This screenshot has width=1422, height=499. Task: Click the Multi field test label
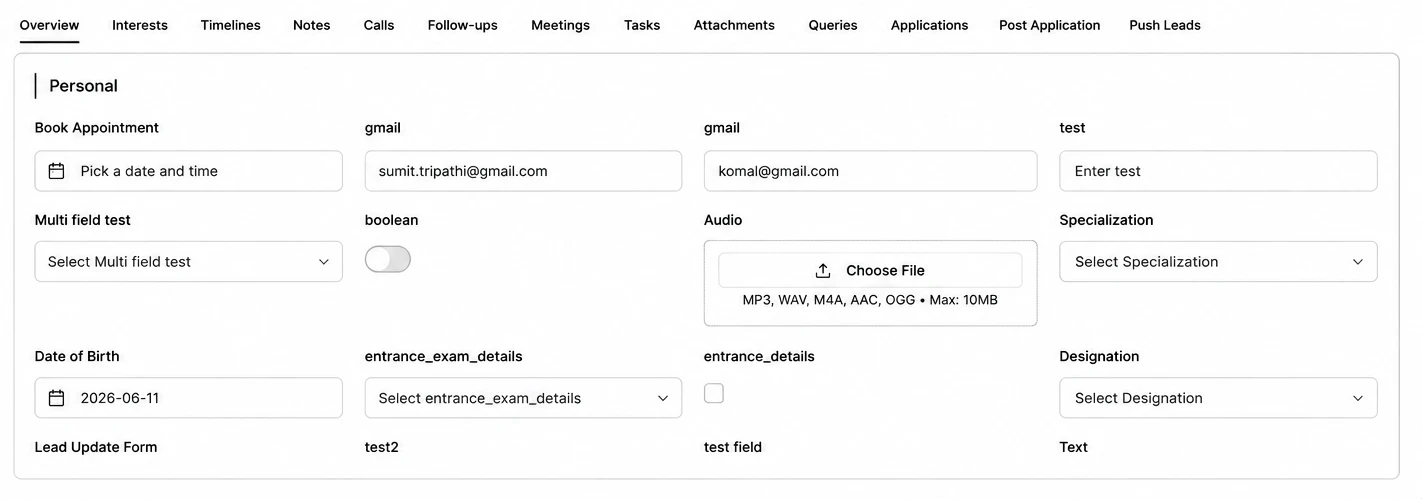(83, 220)
